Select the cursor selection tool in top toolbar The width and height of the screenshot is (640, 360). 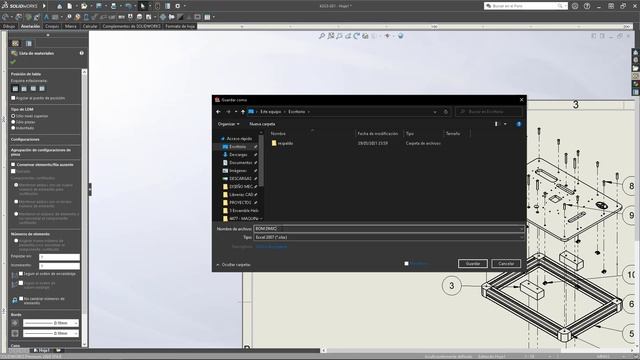[x=142, y=6]
